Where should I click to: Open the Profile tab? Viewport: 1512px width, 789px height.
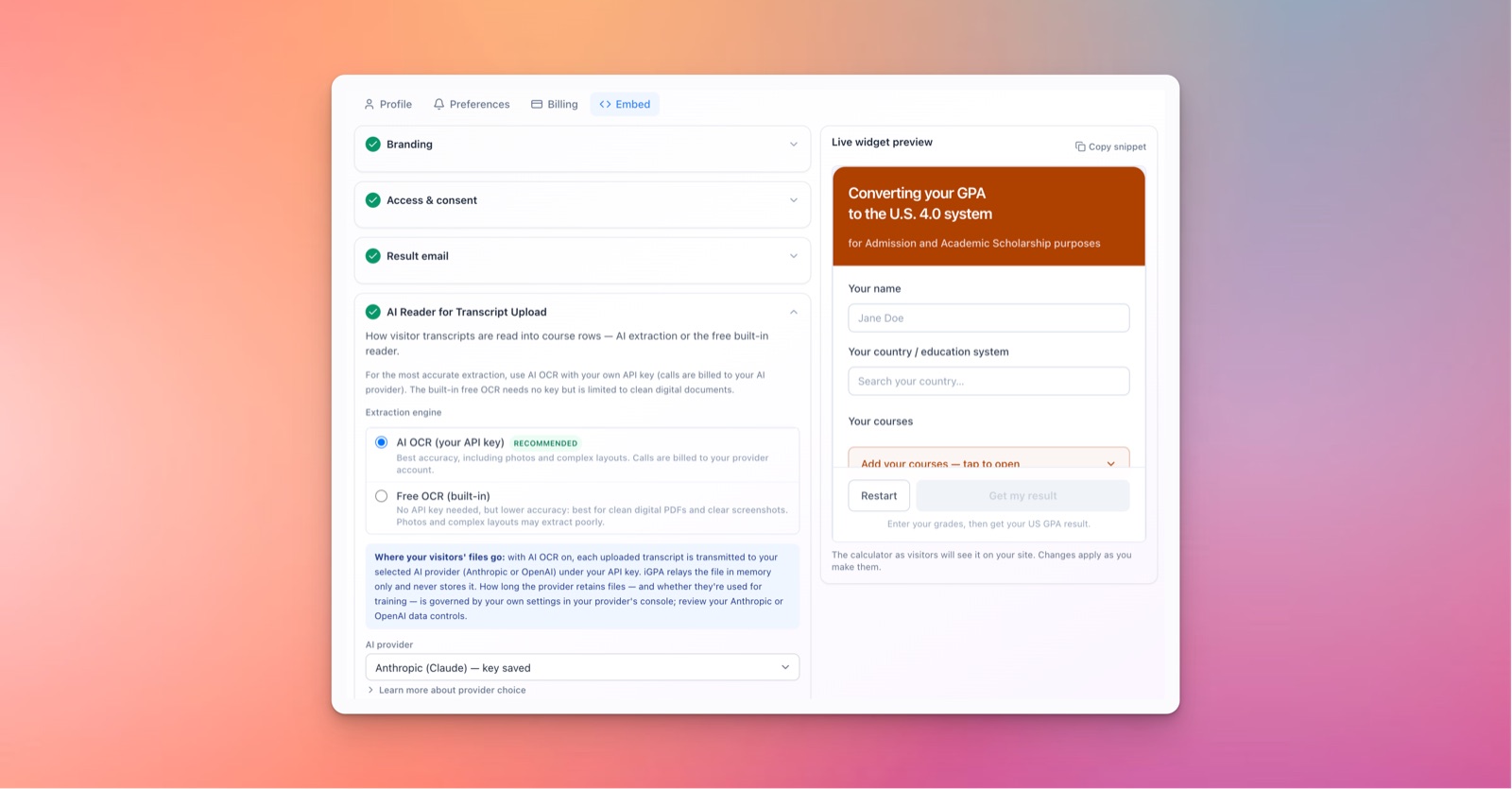pyautogui.click(x=388, y=104)
